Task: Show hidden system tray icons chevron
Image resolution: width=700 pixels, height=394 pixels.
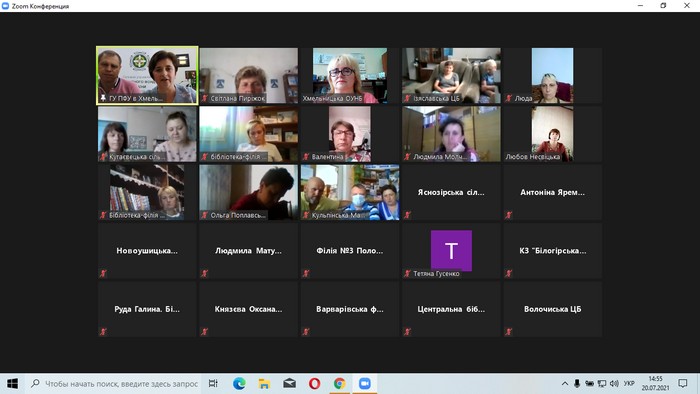Action: 565,383
